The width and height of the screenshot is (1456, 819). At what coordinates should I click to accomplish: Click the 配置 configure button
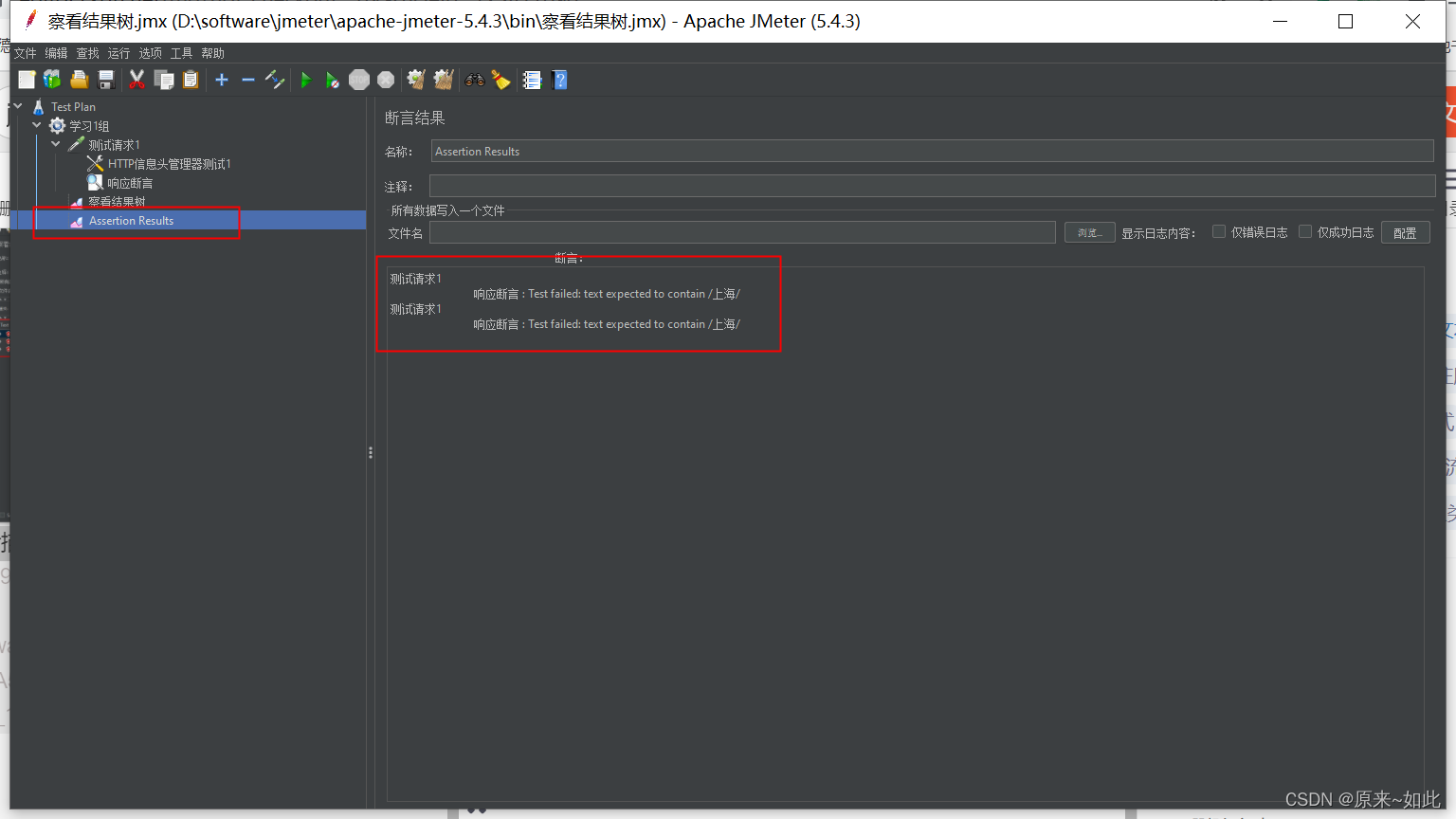click(x=1405, y=232)
